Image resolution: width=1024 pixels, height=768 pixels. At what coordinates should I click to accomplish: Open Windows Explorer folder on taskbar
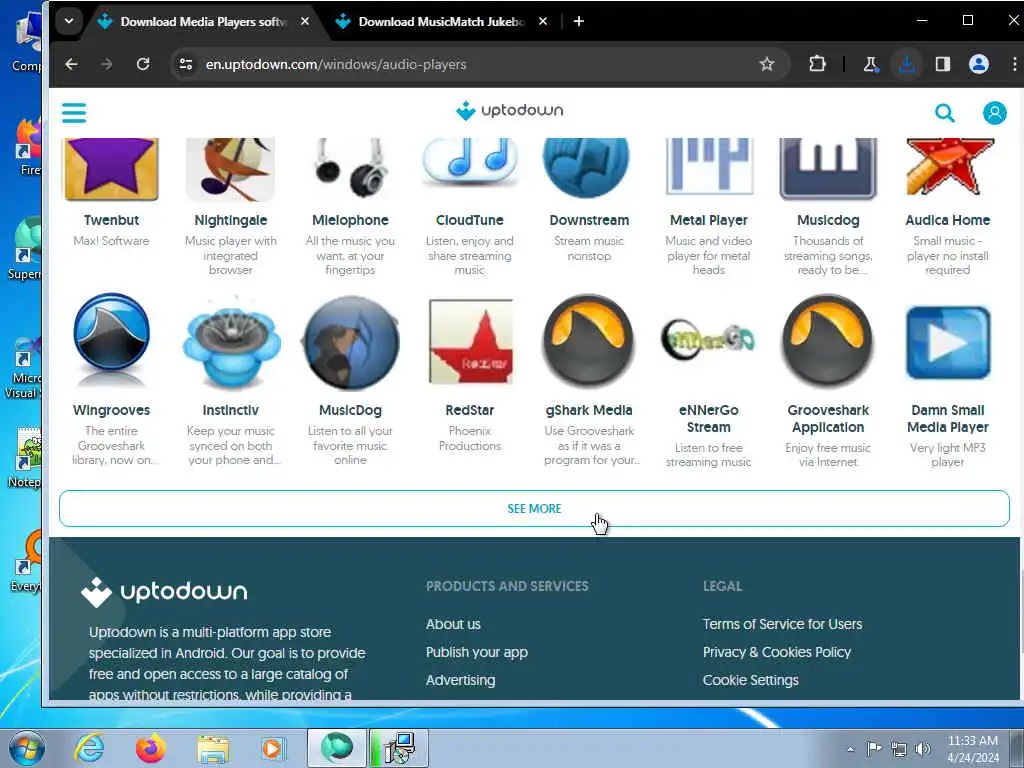(213, 749)
